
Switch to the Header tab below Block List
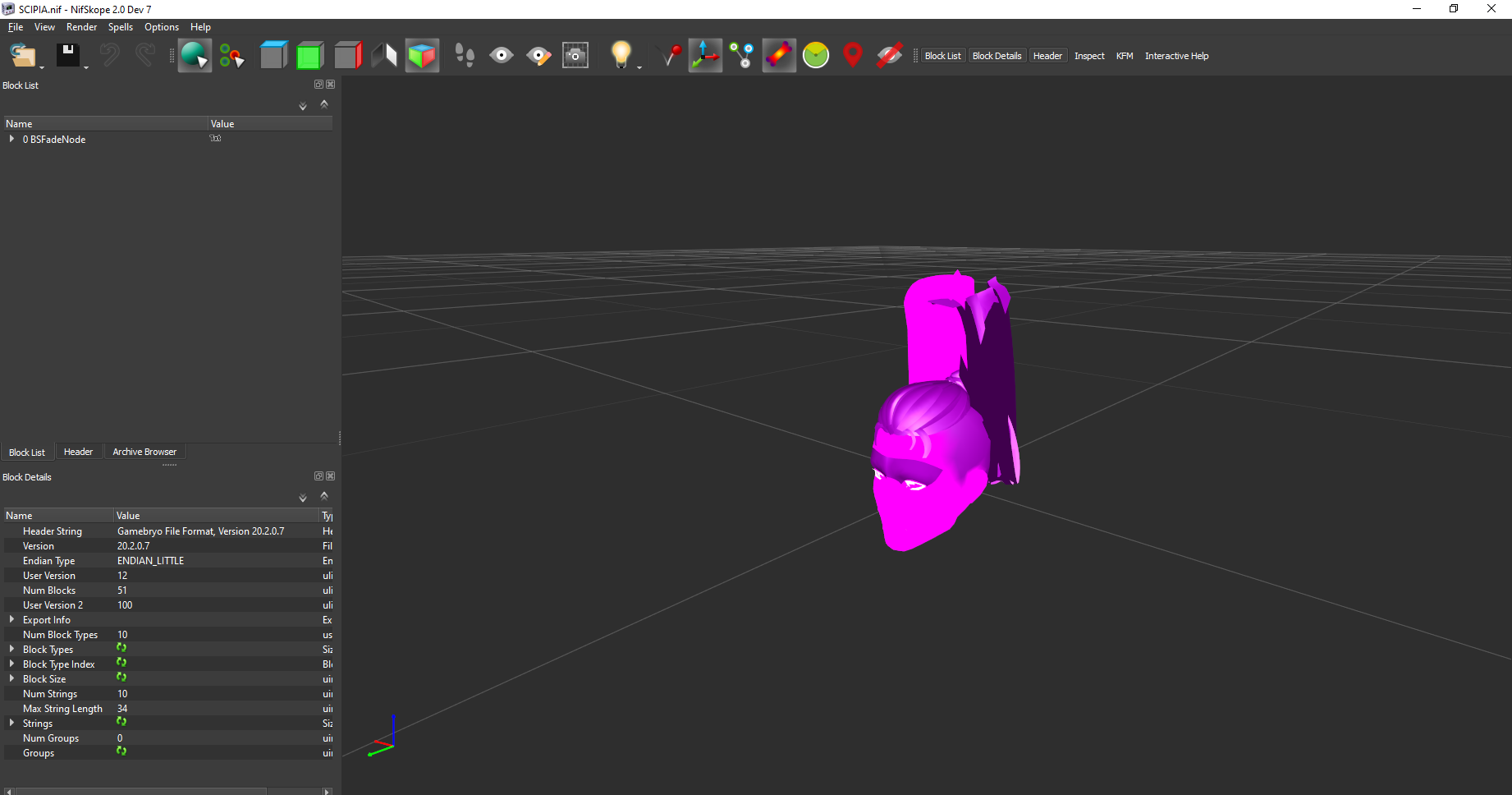(78, 452)
